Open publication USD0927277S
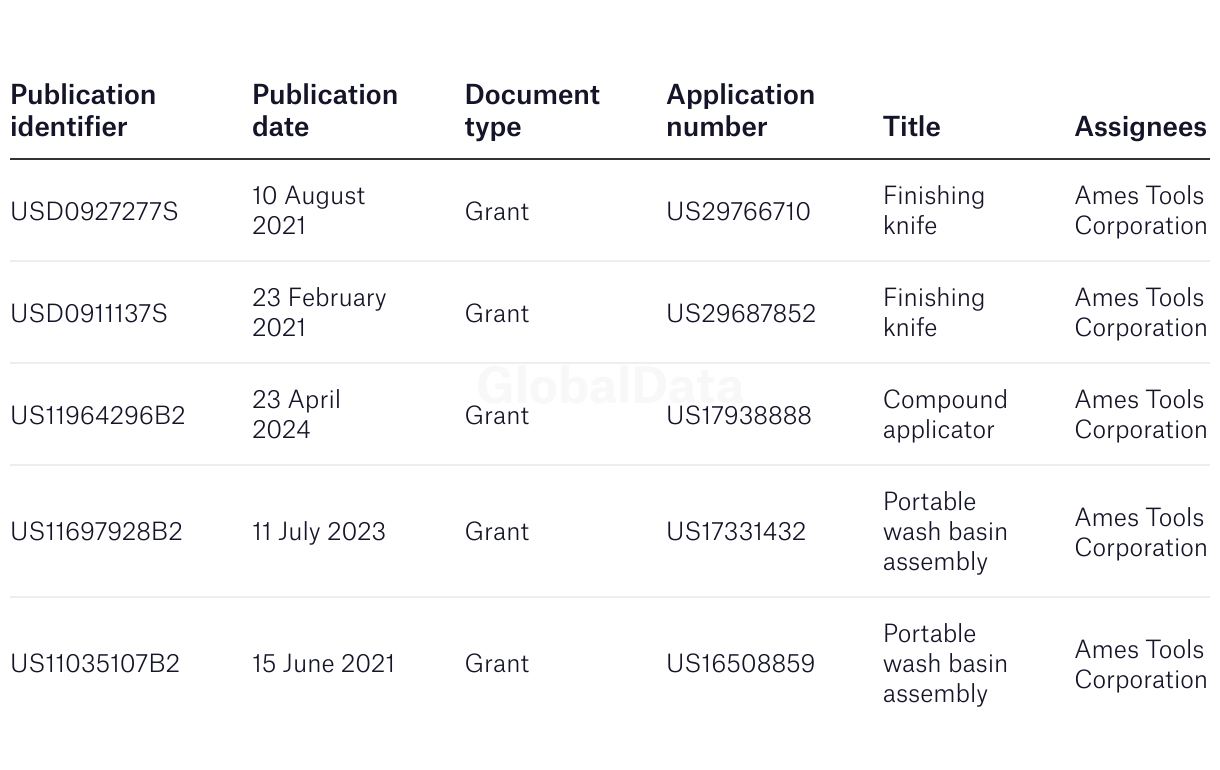Viewport: 1220px width, 770px height. point(94,211)
